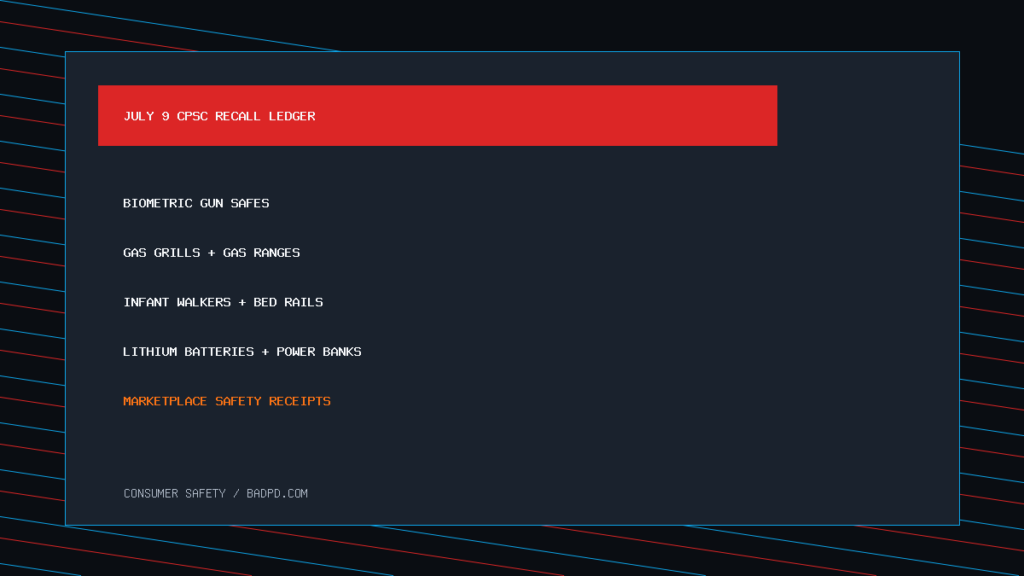Open the Gas Grills + Gas Ranges entry
The width and height of the screenshot is (1024, 576).
pyautogui.click(x=212, y=253)
